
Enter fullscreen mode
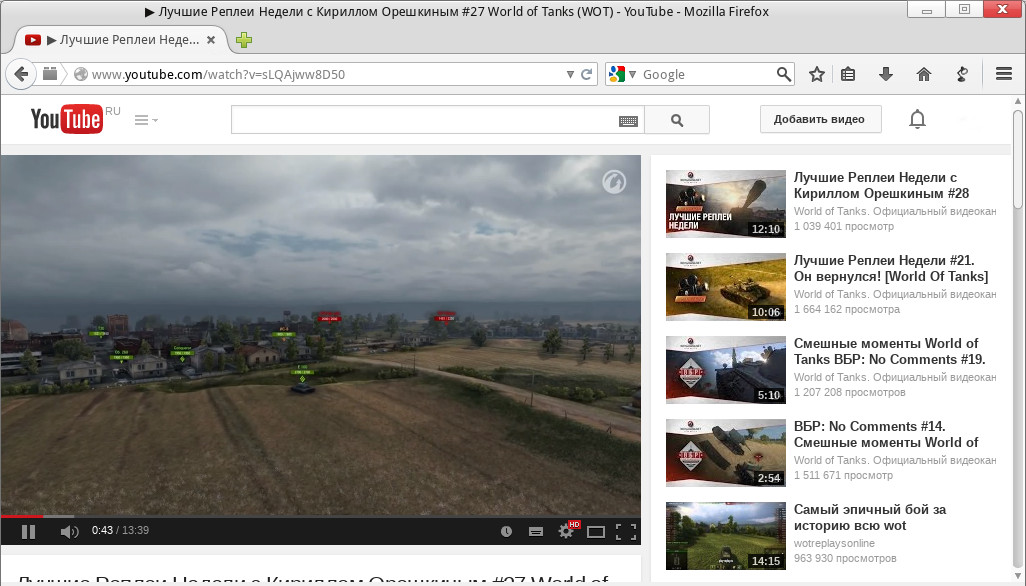[x=626, y=532]
